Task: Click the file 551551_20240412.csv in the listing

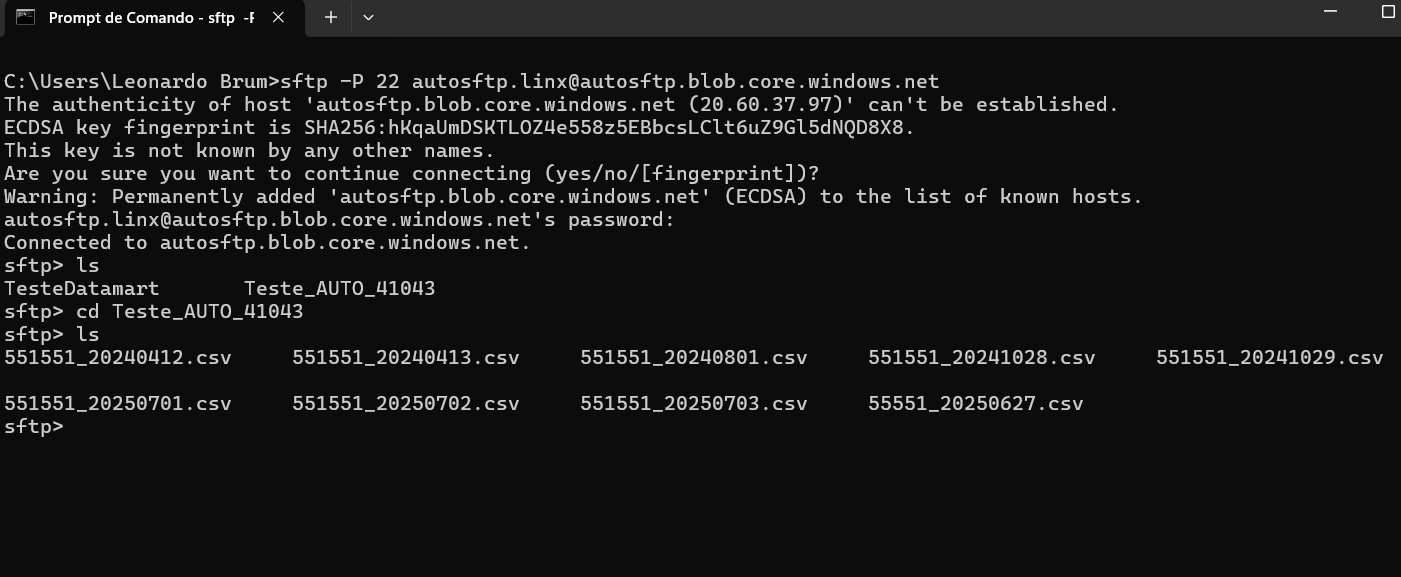Action: [118, 358]
